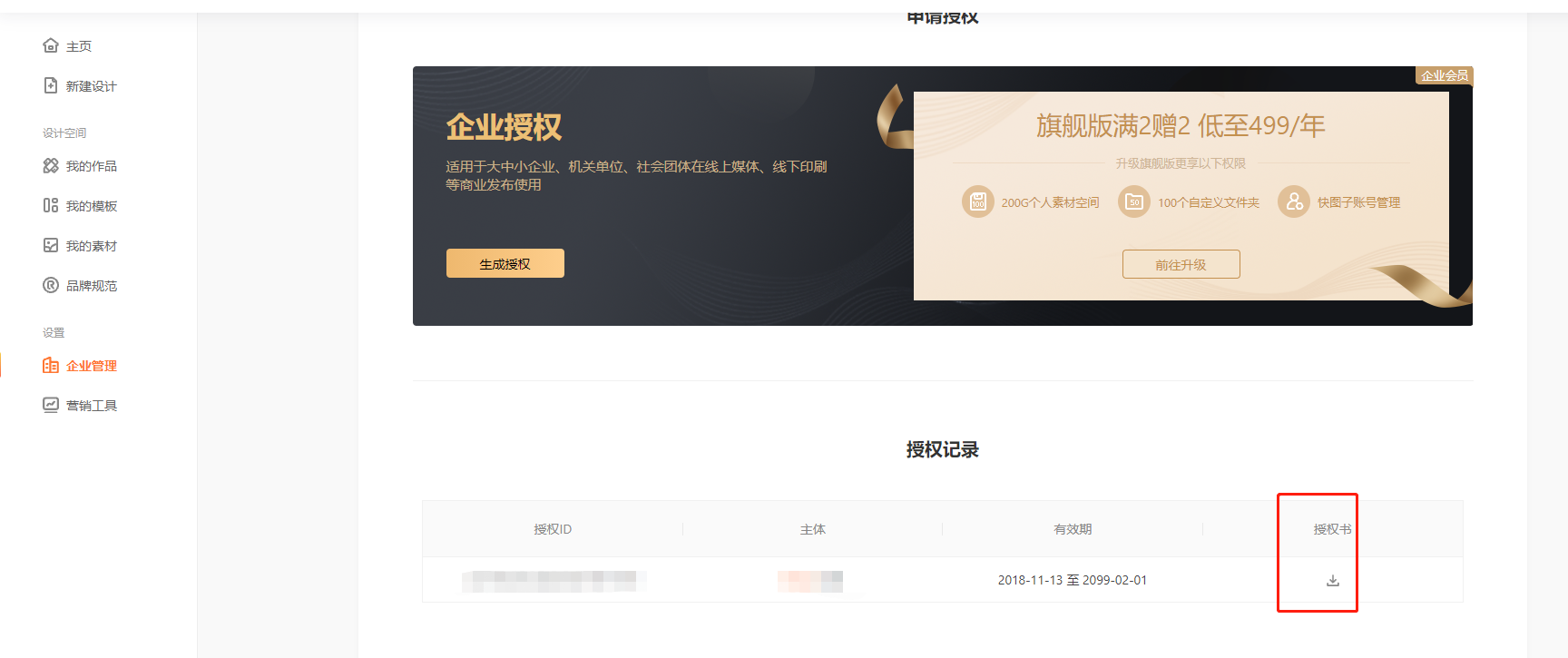Open 我的素材 section
Image resolution: width=1568 pixels, height=658 pixels.
pyautogui.click(x=92, y=246)
